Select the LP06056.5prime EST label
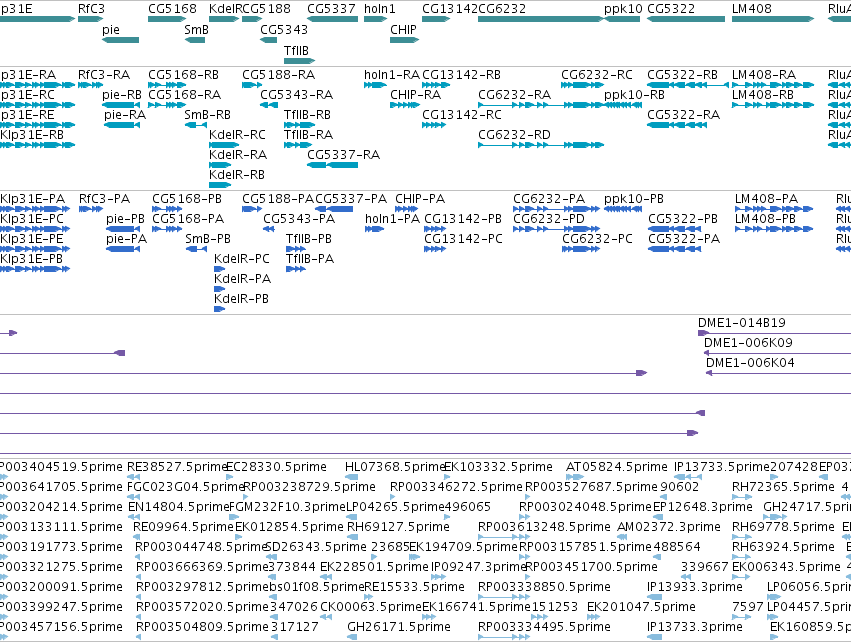 pos(809,587)
